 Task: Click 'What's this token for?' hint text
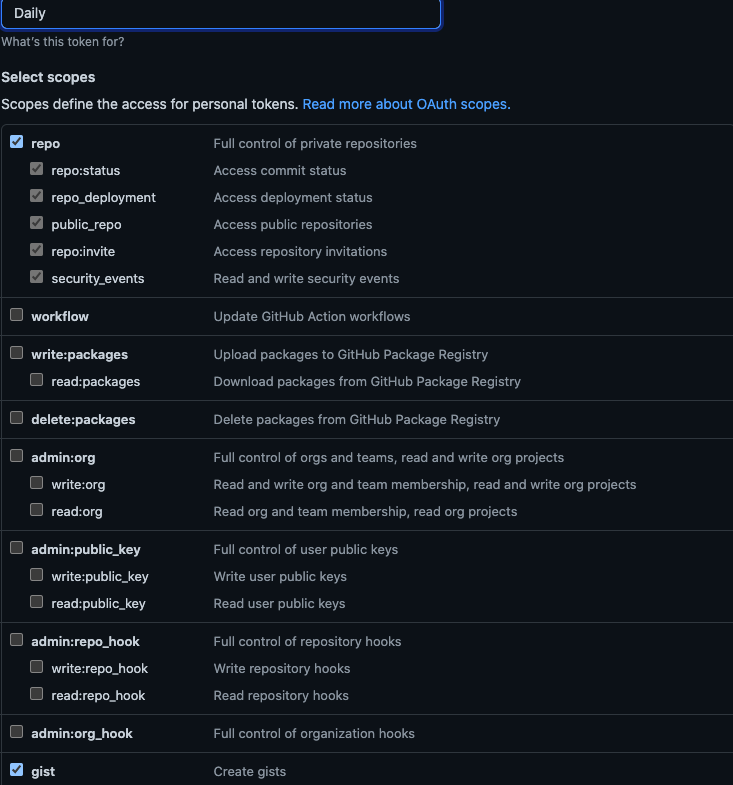point(63,42)
